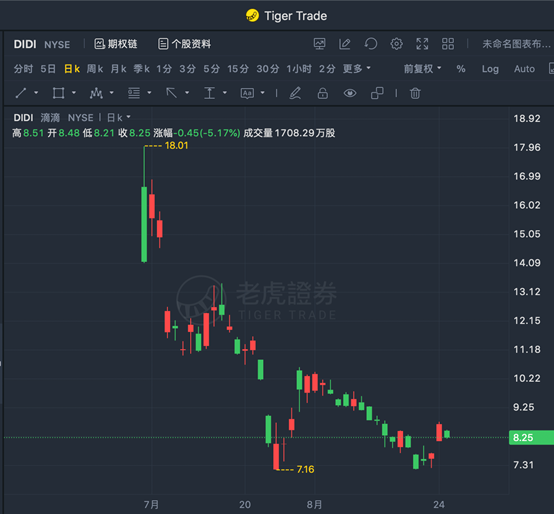Screen dimensions: 554x514
Task: Toggle drawings visibility eye icon
Action: tap(350, 93)
